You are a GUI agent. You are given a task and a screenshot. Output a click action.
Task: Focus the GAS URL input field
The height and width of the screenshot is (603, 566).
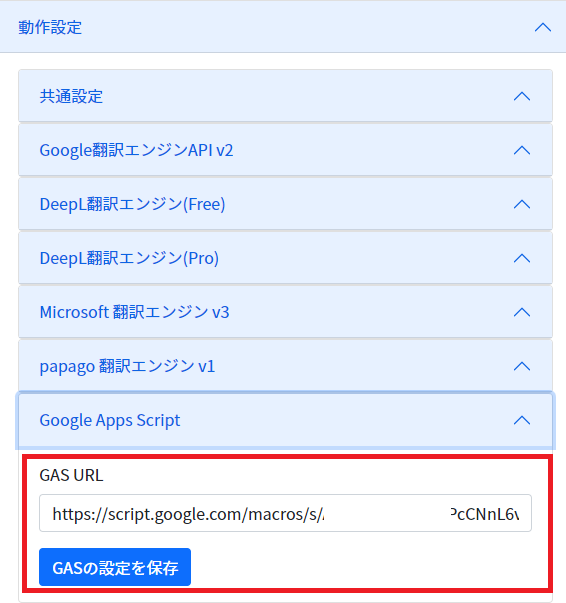[x=285, y=513]
